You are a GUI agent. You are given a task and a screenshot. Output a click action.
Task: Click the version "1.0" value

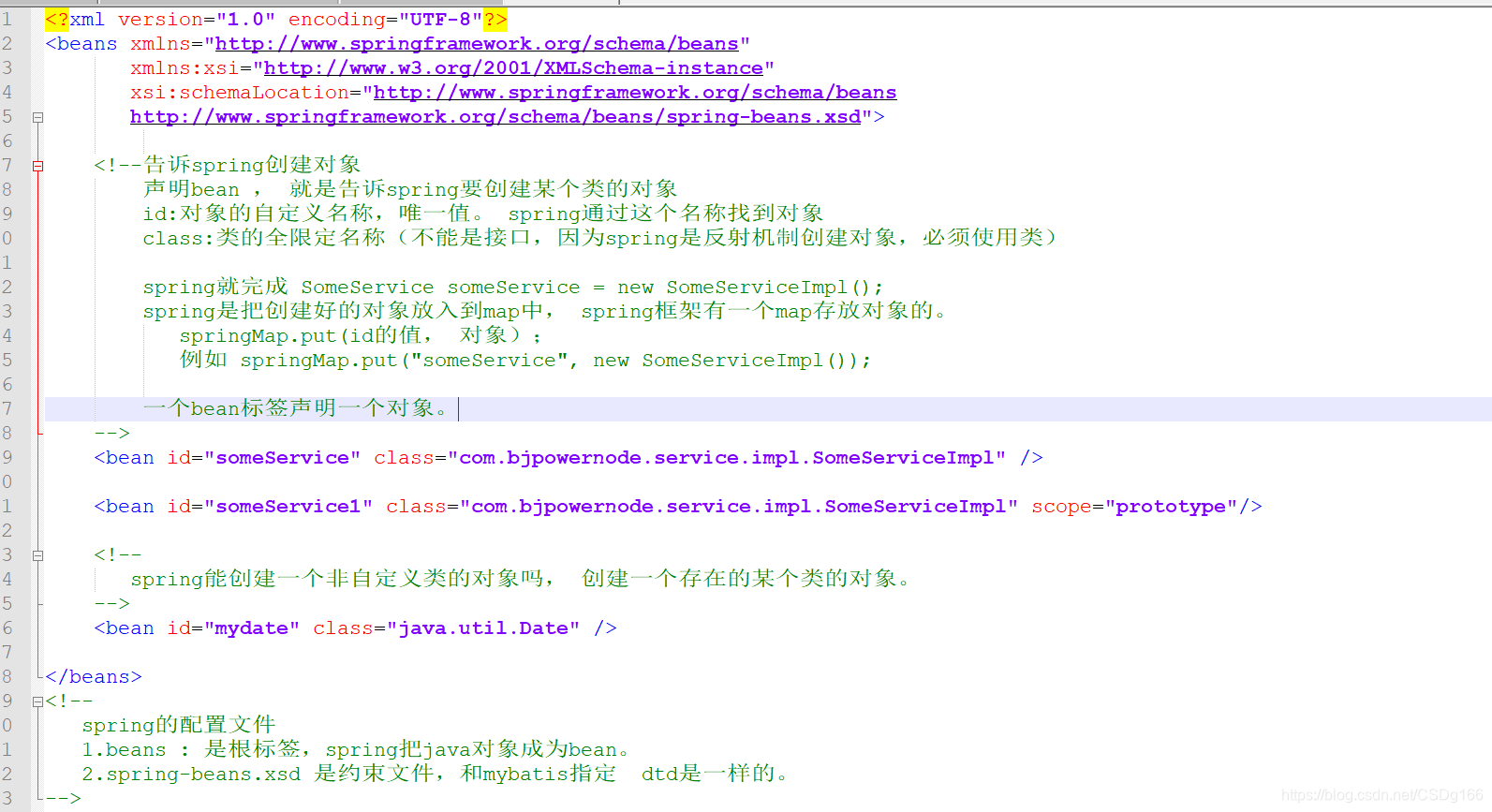(245, 20)
